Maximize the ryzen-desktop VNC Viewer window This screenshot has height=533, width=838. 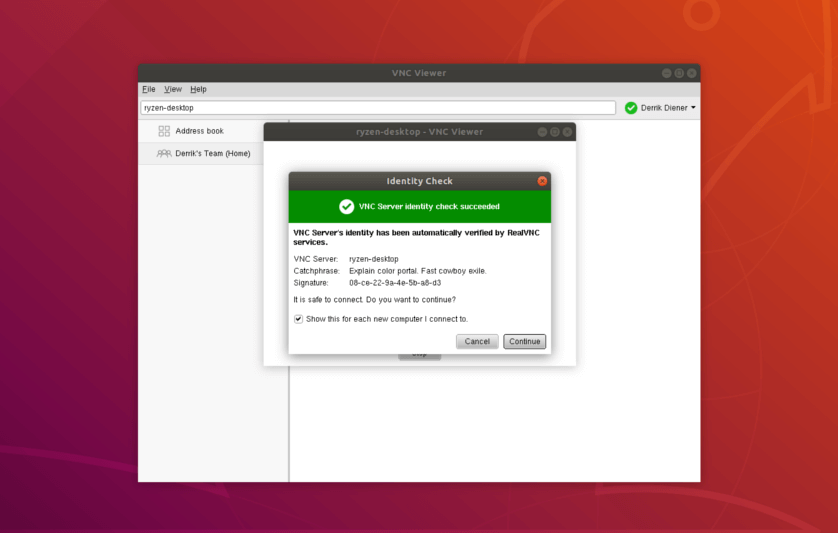(x=555, y=132)
